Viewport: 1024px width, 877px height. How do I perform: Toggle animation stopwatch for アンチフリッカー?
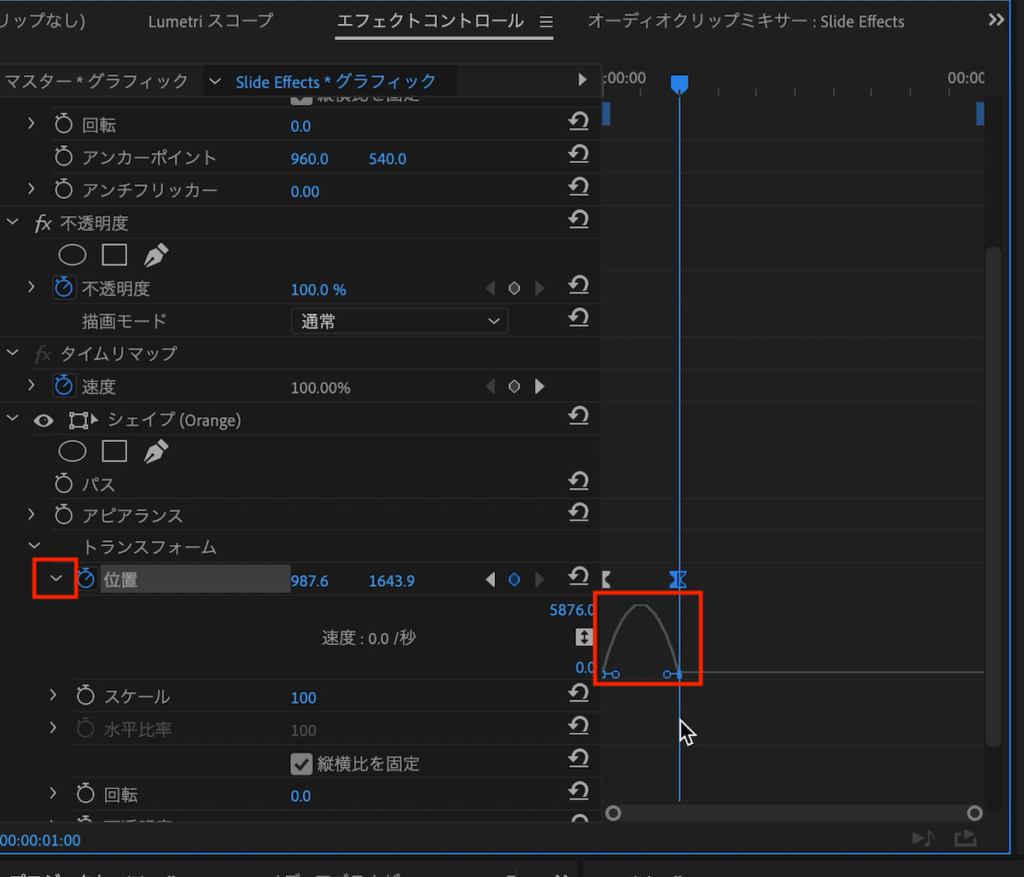click(x=63, y=189)
